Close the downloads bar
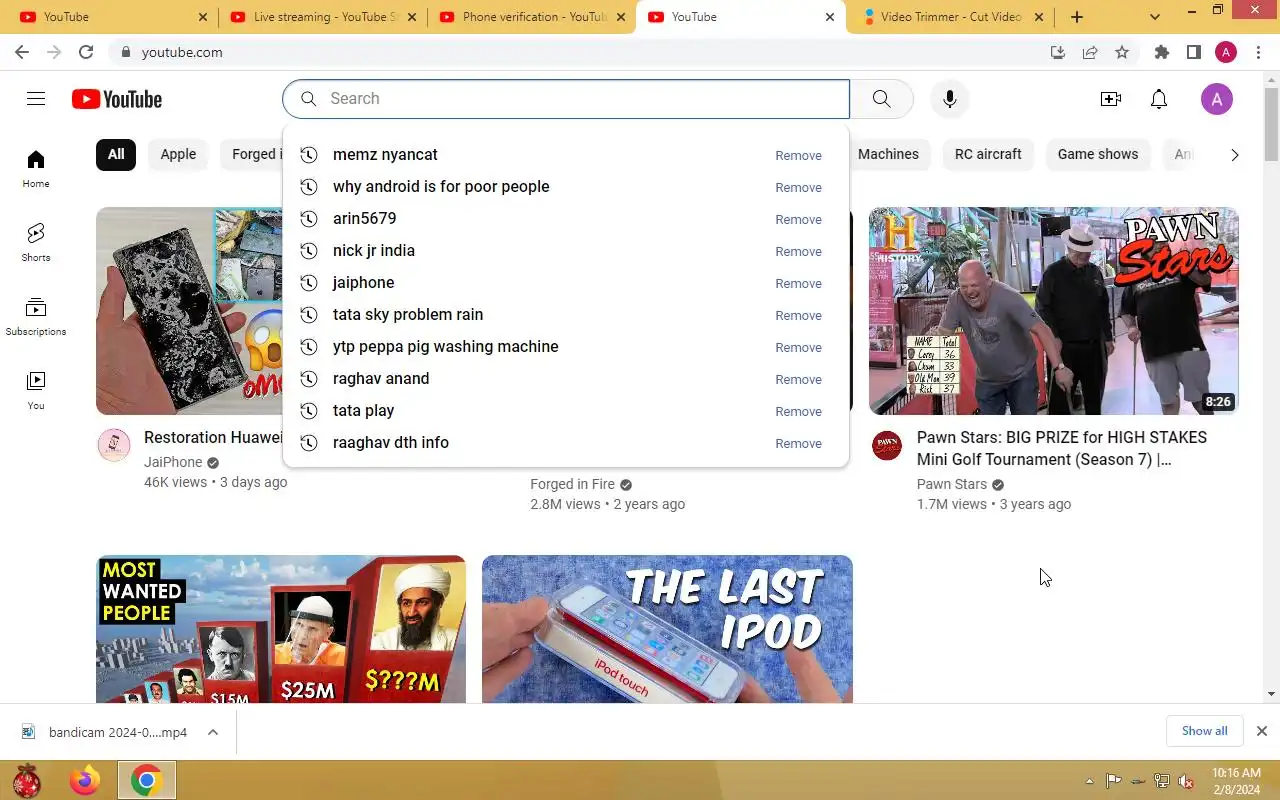The height and width of the screenshot is (800, 1280). click(x=1262, y=731)
